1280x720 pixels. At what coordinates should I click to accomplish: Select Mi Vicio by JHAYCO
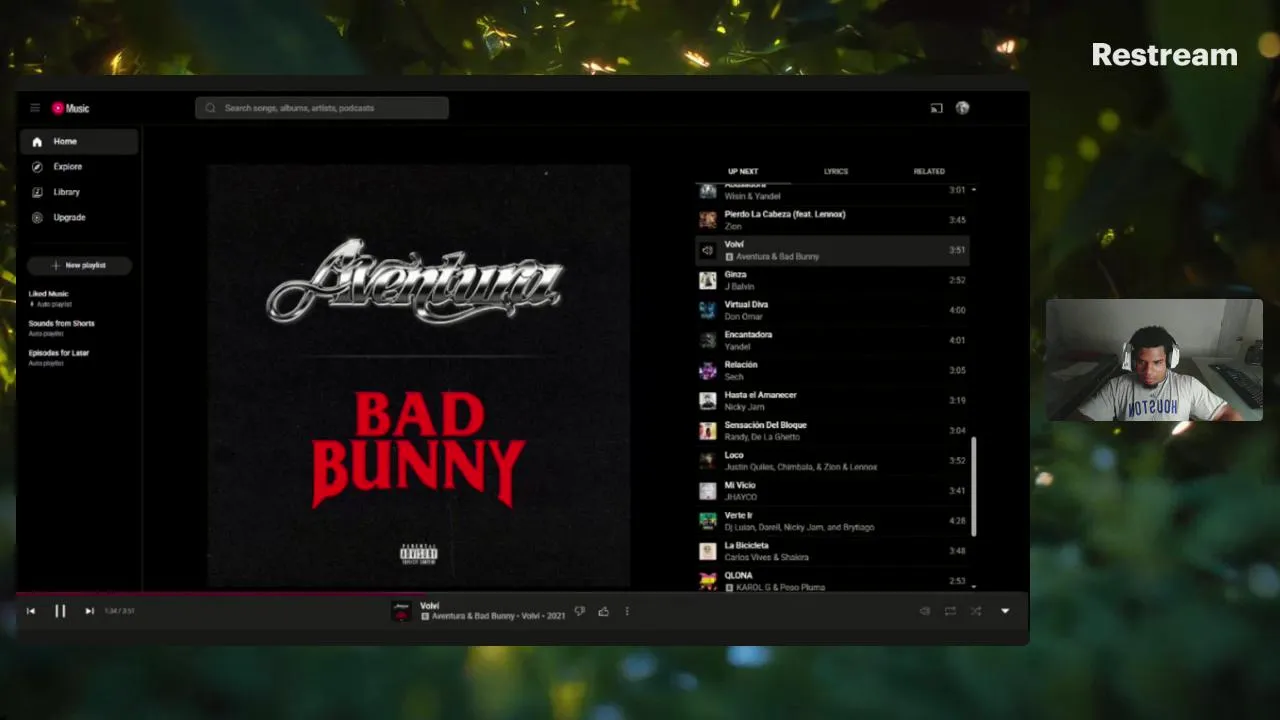(x=832, y=491)
